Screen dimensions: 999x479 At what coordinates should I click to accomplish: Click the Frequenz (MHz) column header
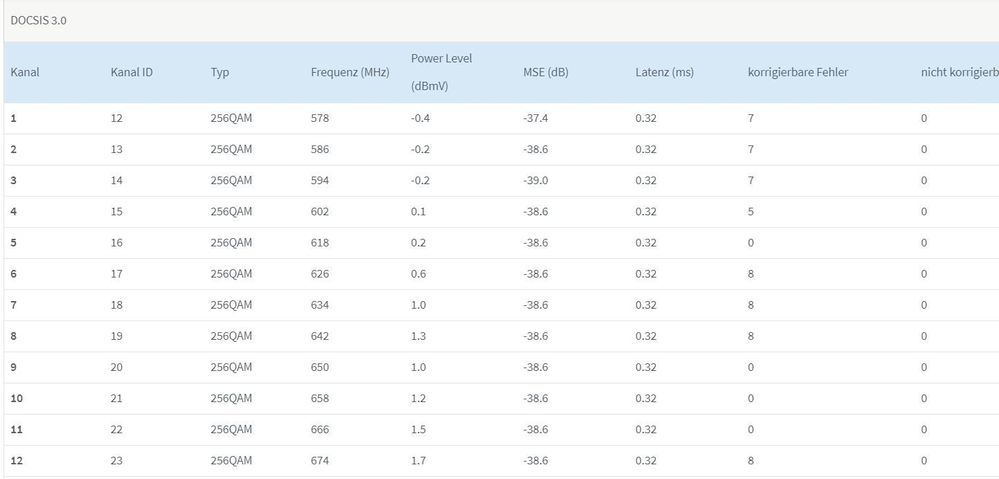350,72
